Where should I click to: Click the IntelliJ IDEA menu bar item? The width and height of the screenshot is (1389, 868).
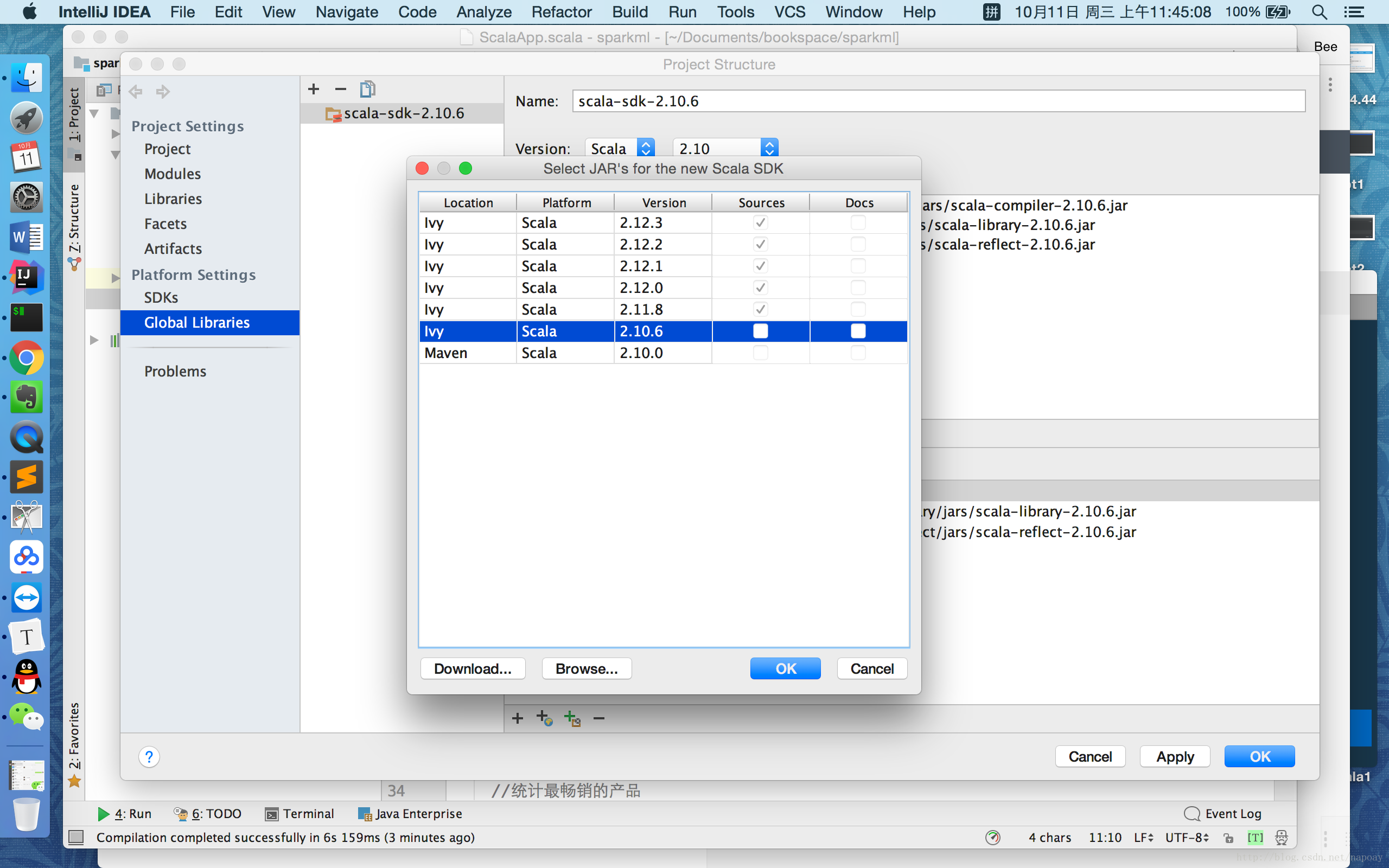pos(105,11)
